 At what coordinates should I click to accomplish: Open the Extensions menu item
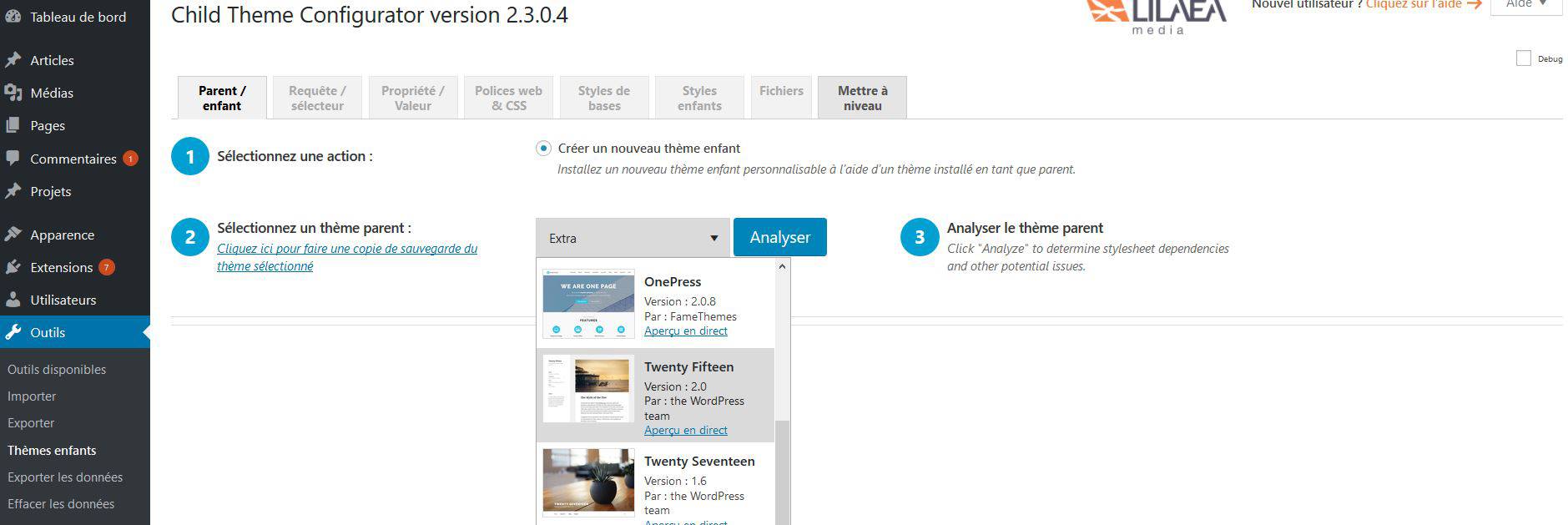[x=75, y=267]
